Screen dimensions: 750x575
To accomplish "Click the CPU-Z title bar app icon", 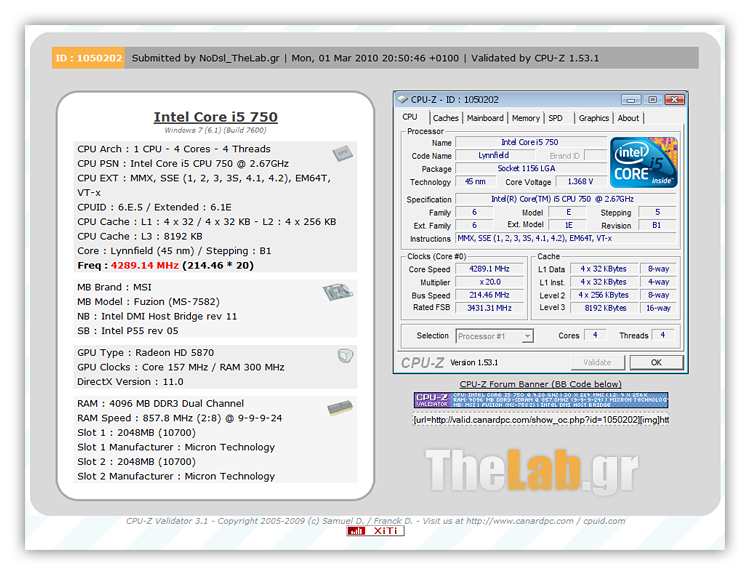I will 402,99.
